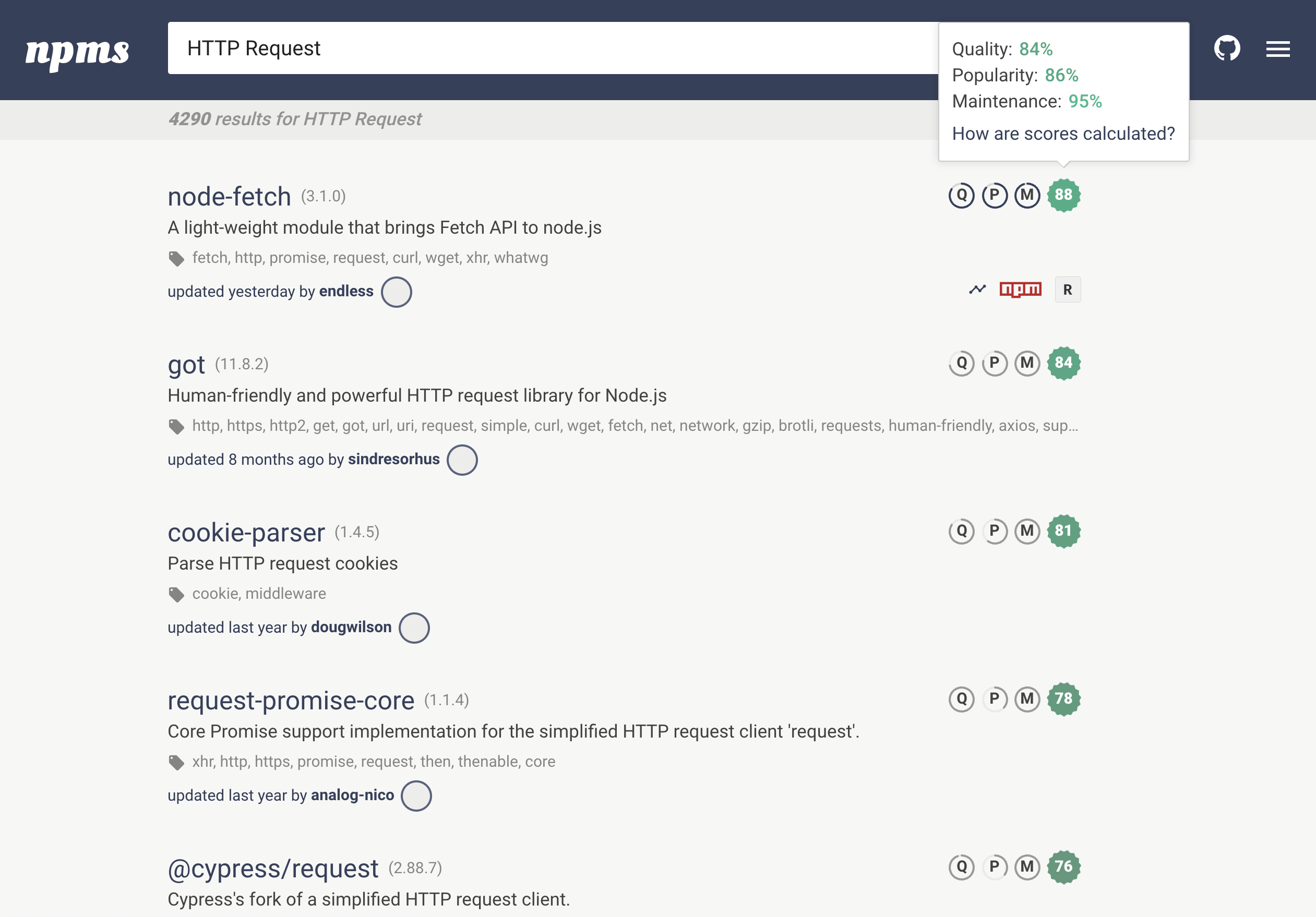The image size is (1316, 917).
Task: Open @cypress/request package link
Action: 273,868
